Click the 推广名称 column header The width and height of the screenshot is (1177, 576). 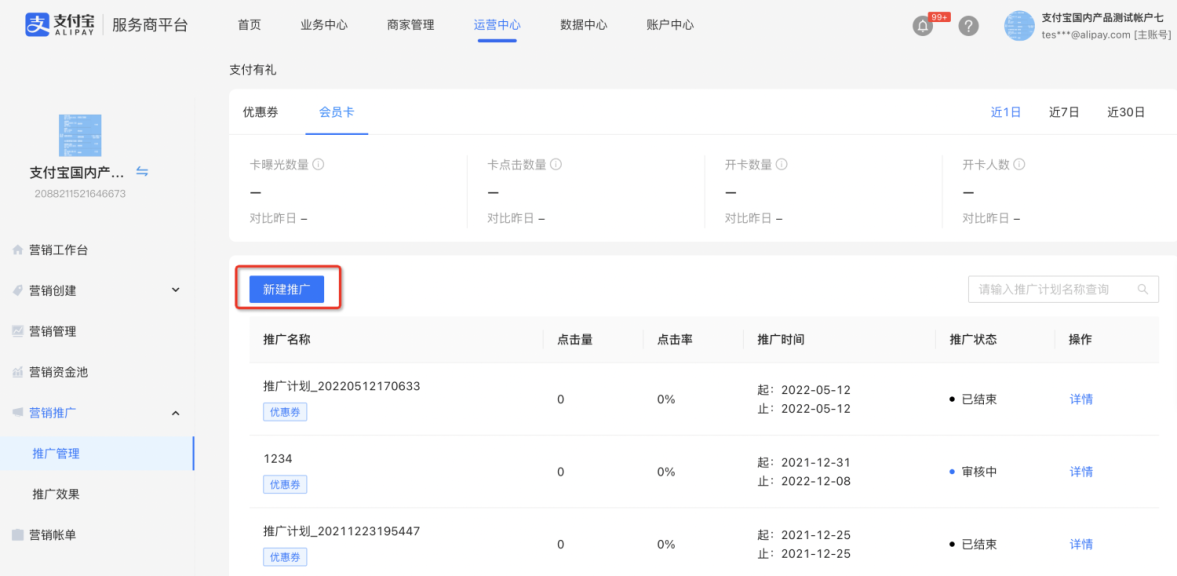click(x=287, y=339)
